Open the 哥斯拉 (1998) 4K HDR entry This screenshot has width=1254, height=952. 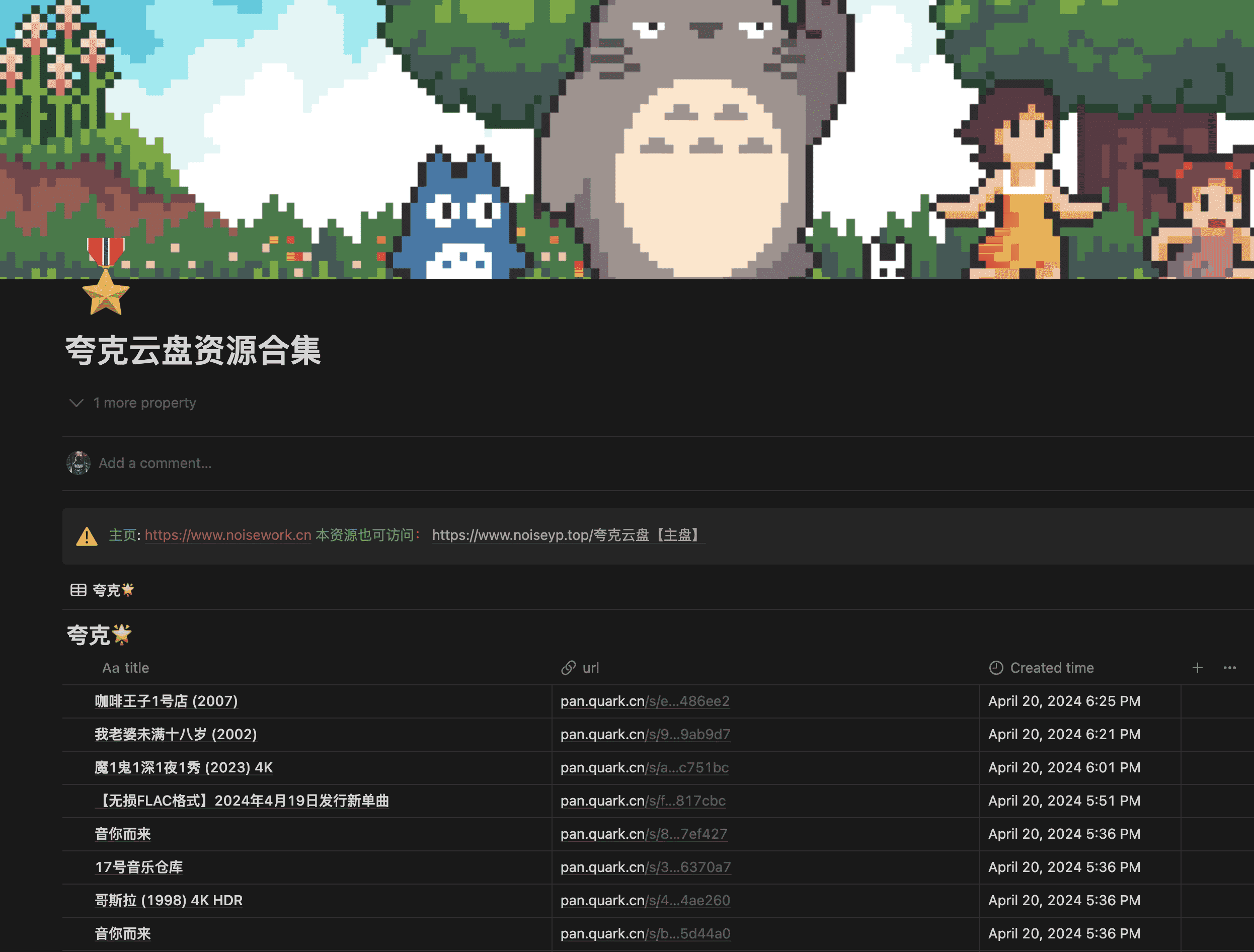169,900
